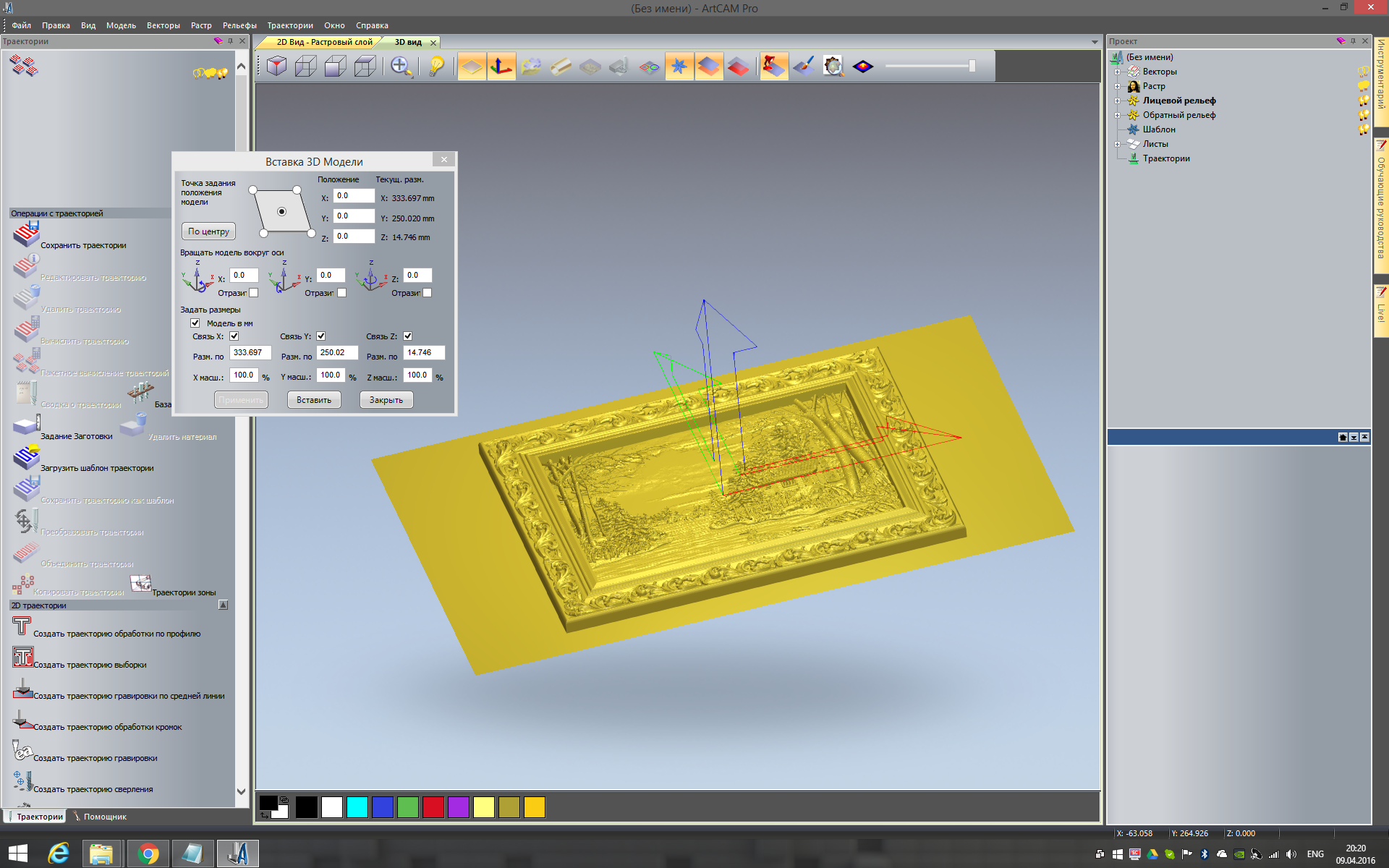This screenshot has width=1389, height=868.
Task: Collapse the '2D траектории' section
Action: point(223,605)
